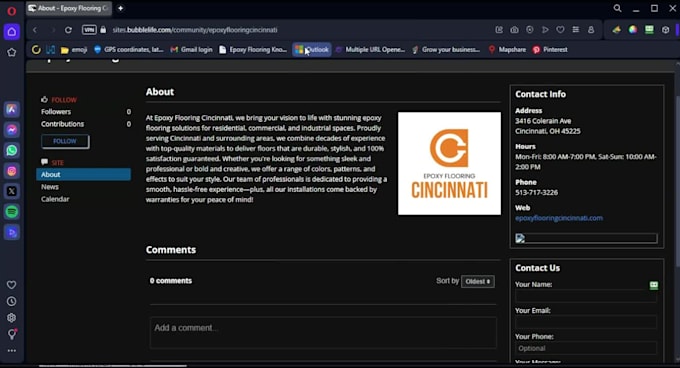680x368 pixels.
Task: Open the Sort by Oldest dropdown
Action: 477,281
